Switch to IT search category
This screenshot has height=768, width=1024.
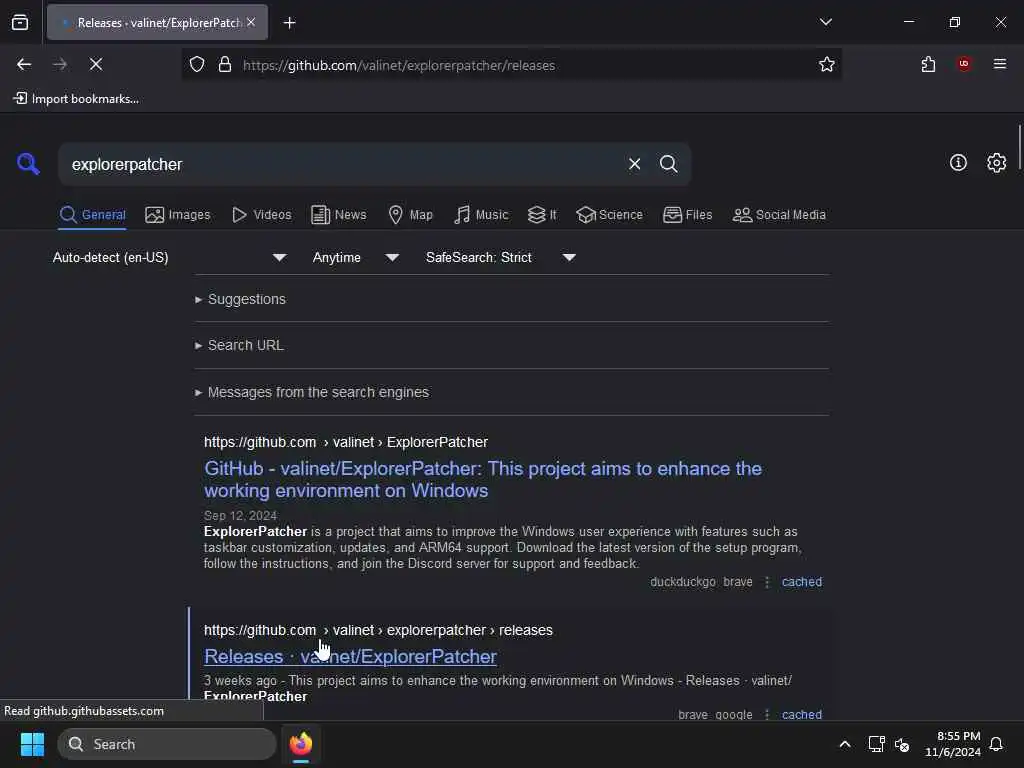point(542,215)
